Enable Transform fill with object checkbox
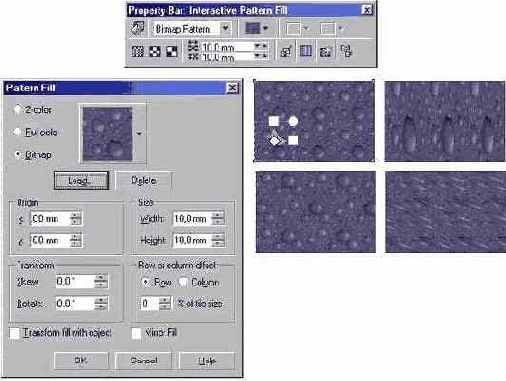 click(x=15, y=333)
